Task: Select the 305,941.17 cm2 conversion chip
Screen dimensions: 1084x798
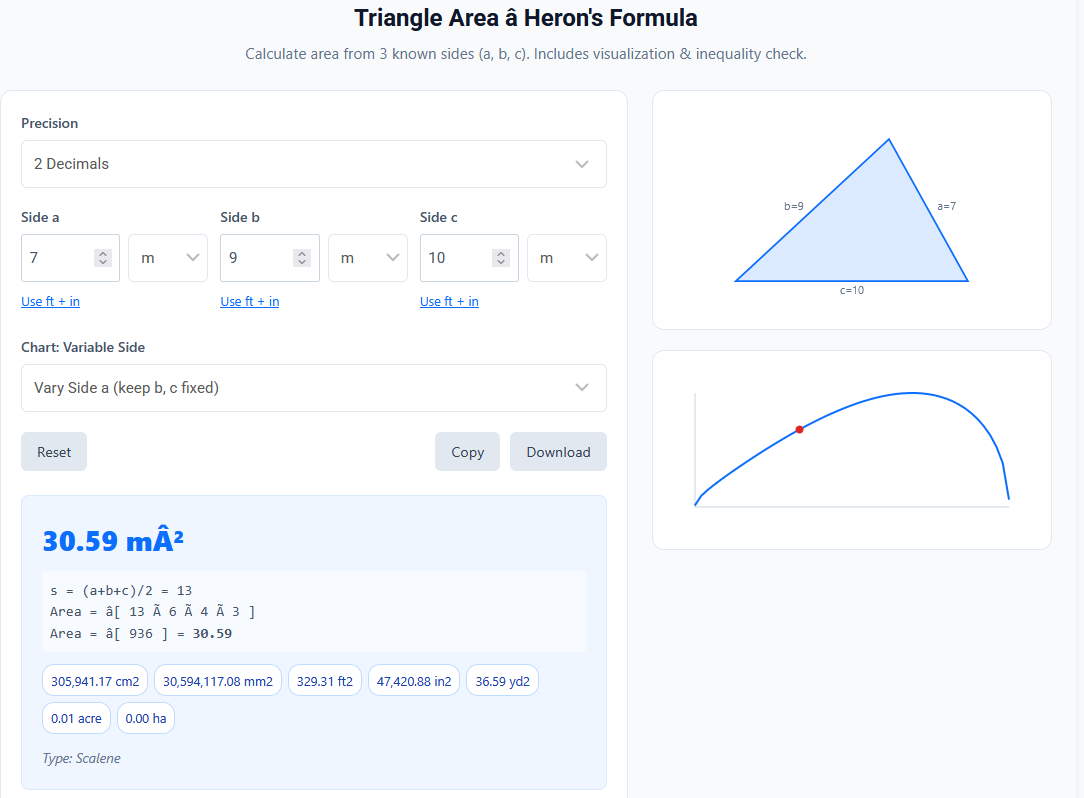Action: click(94, 679)
